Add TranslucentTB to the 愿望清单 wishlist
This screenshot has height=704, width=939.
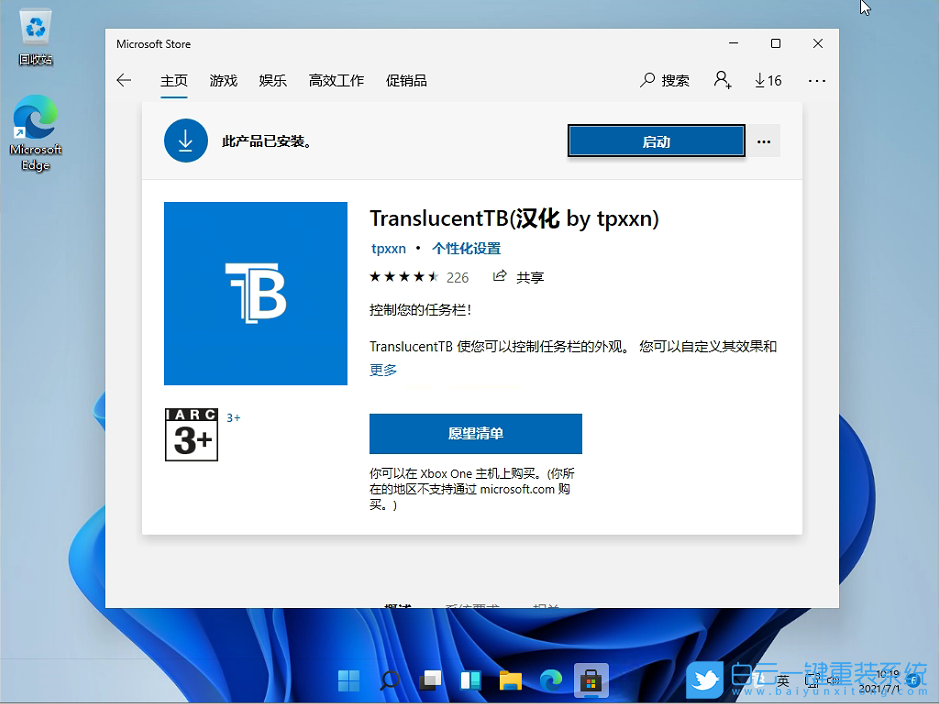point(475,433)
